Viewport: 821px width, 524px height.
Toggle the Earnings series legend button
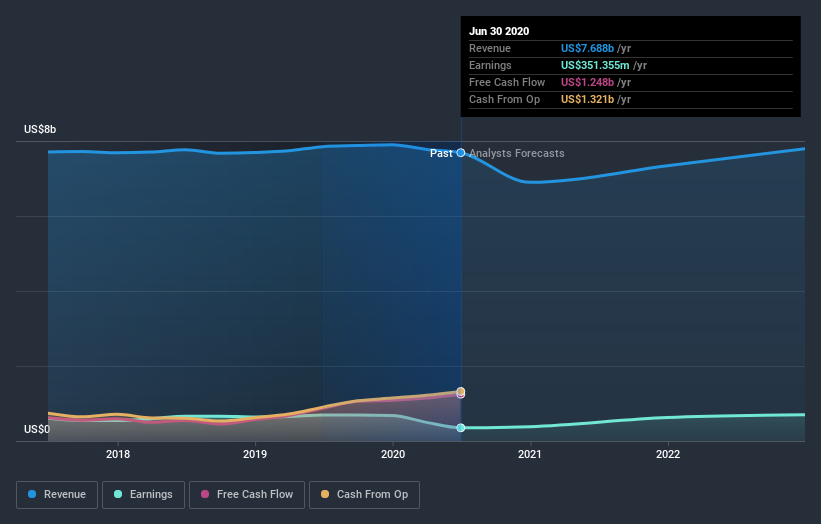coord(143,495)
